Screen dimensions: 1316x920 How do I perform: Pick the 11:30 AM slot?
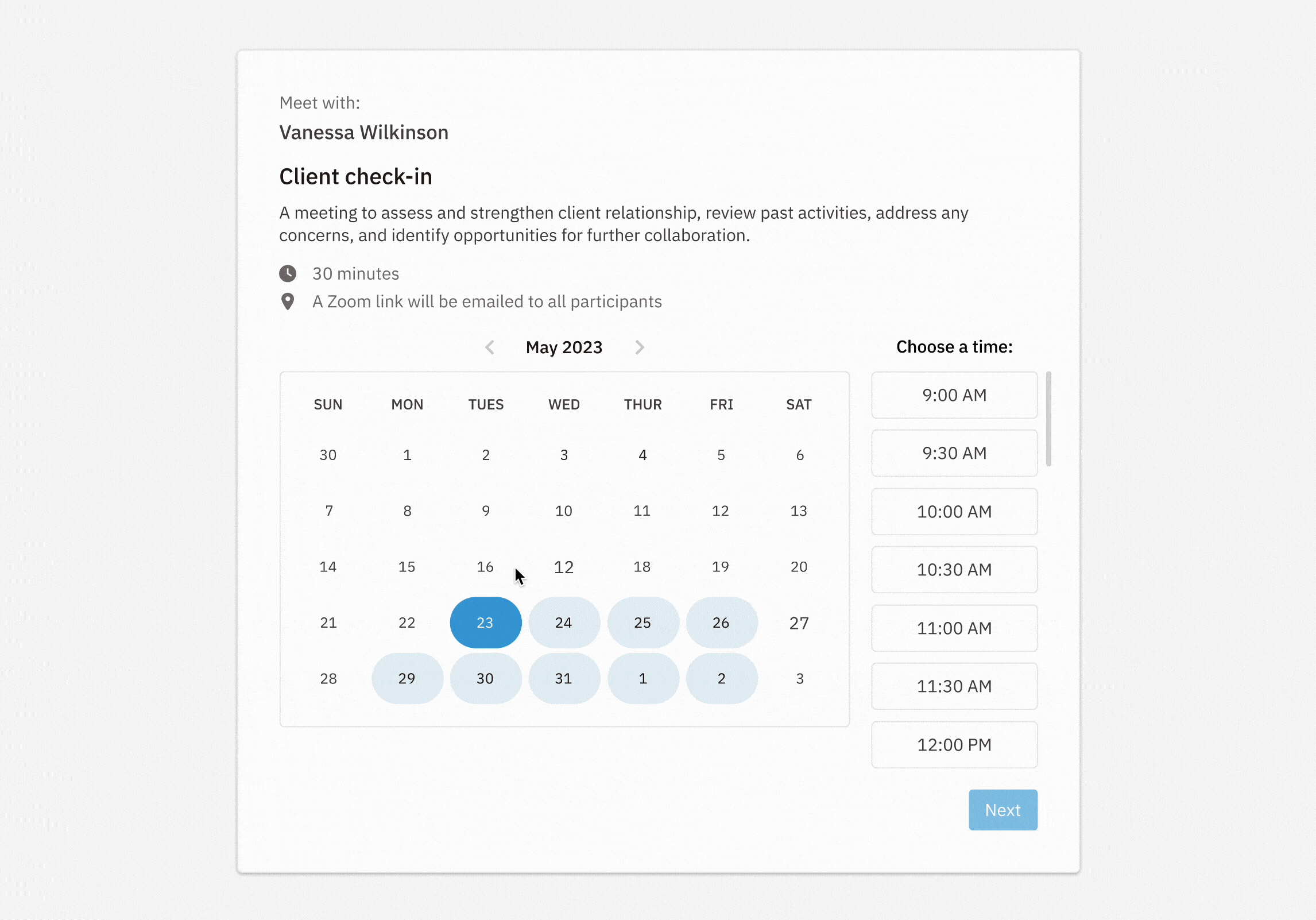pos(954,686)
